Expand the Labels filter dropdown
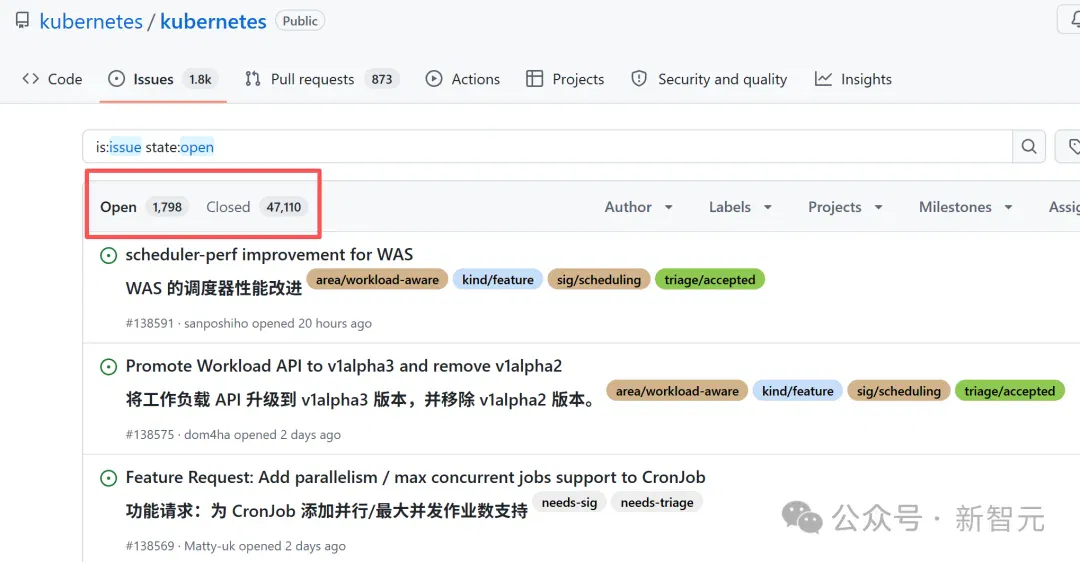Screen dimensions: 1080x562 [740, 207]
